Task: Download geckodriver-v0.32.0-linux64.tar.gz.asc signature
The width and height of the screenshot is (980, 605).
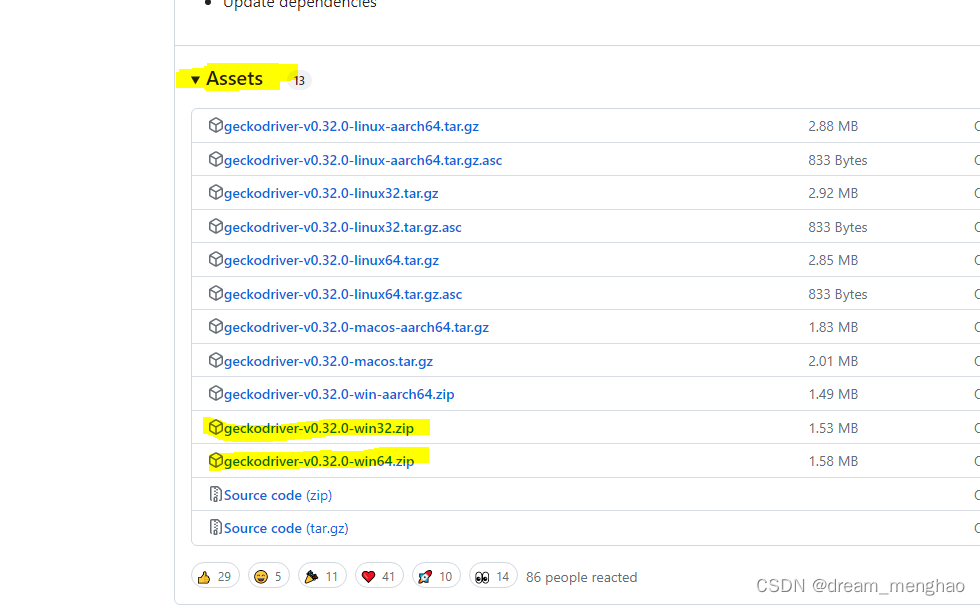Action: point(343,294)
